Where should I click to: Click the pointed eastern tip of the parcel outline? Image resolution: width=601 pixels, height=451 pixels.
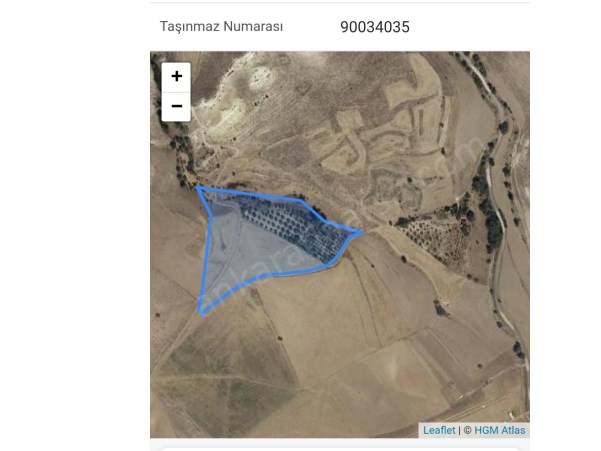(360, 232)
